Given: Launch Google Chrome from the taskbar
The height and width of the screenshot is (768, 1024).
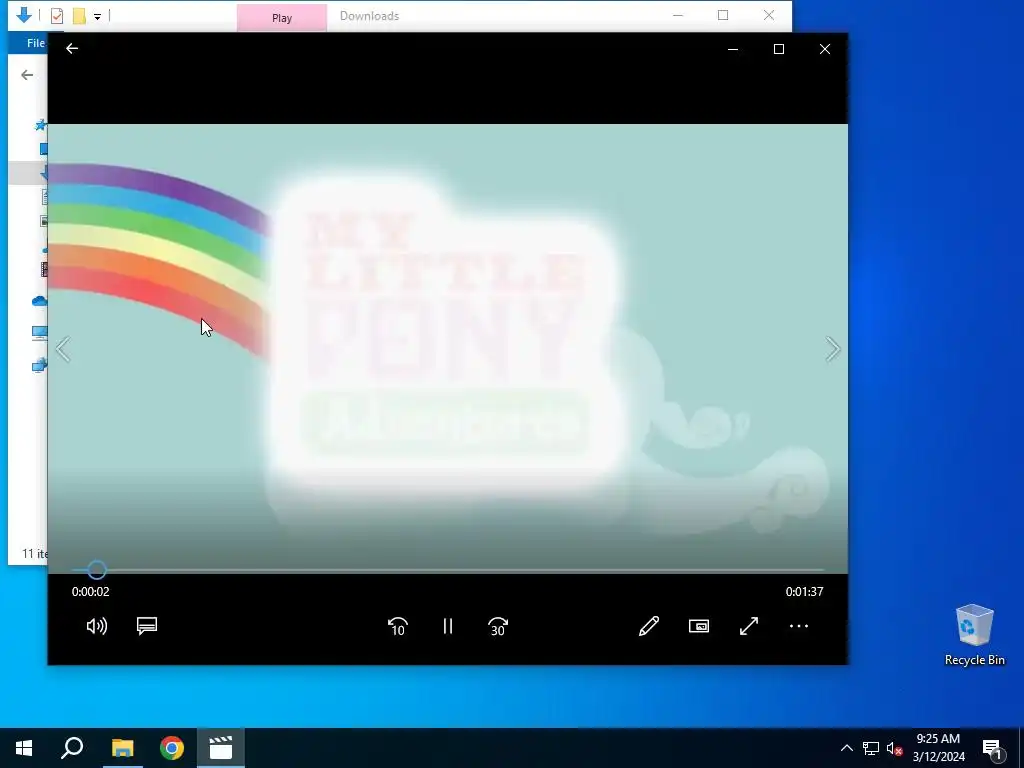Looking at the screenshot, I should pos(172,748).
